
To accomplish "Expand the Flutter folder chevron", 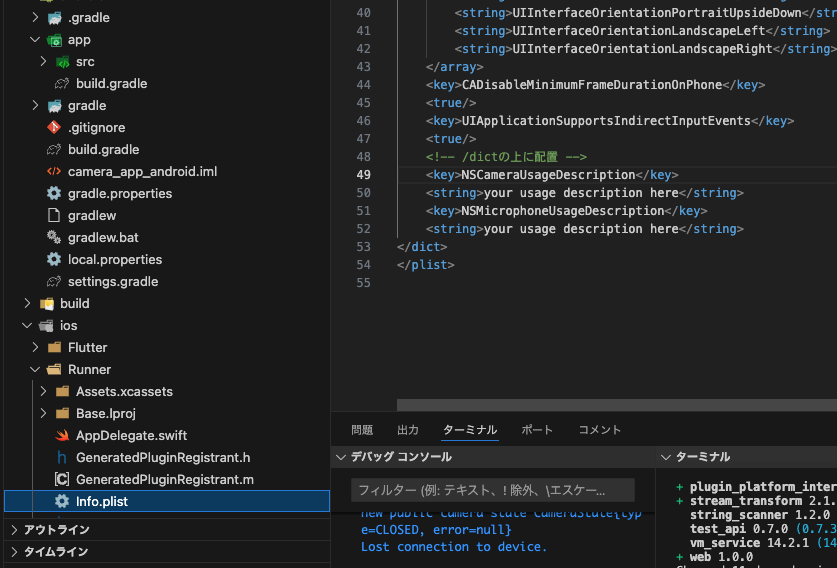I will tap(35, 348).
